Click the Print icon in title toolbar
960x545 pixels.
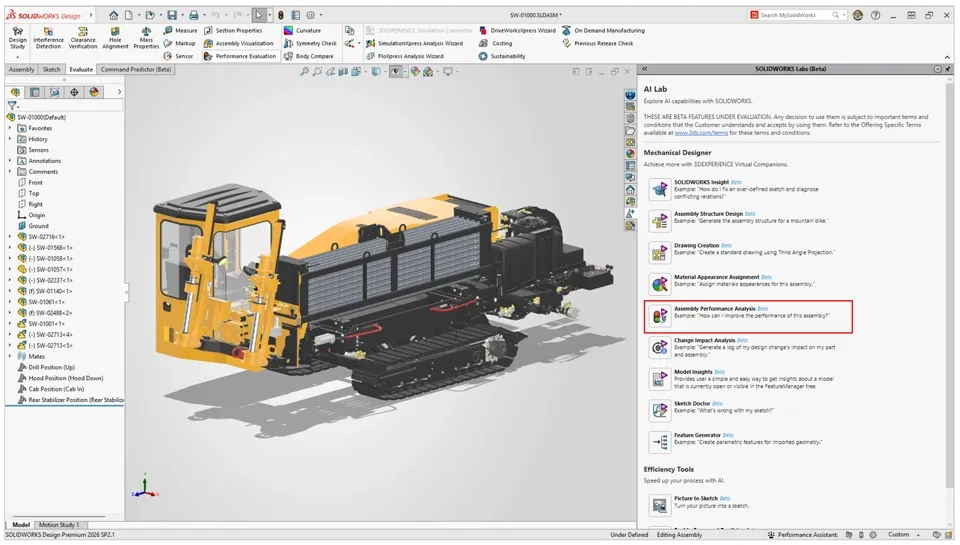tap(193, 15)
